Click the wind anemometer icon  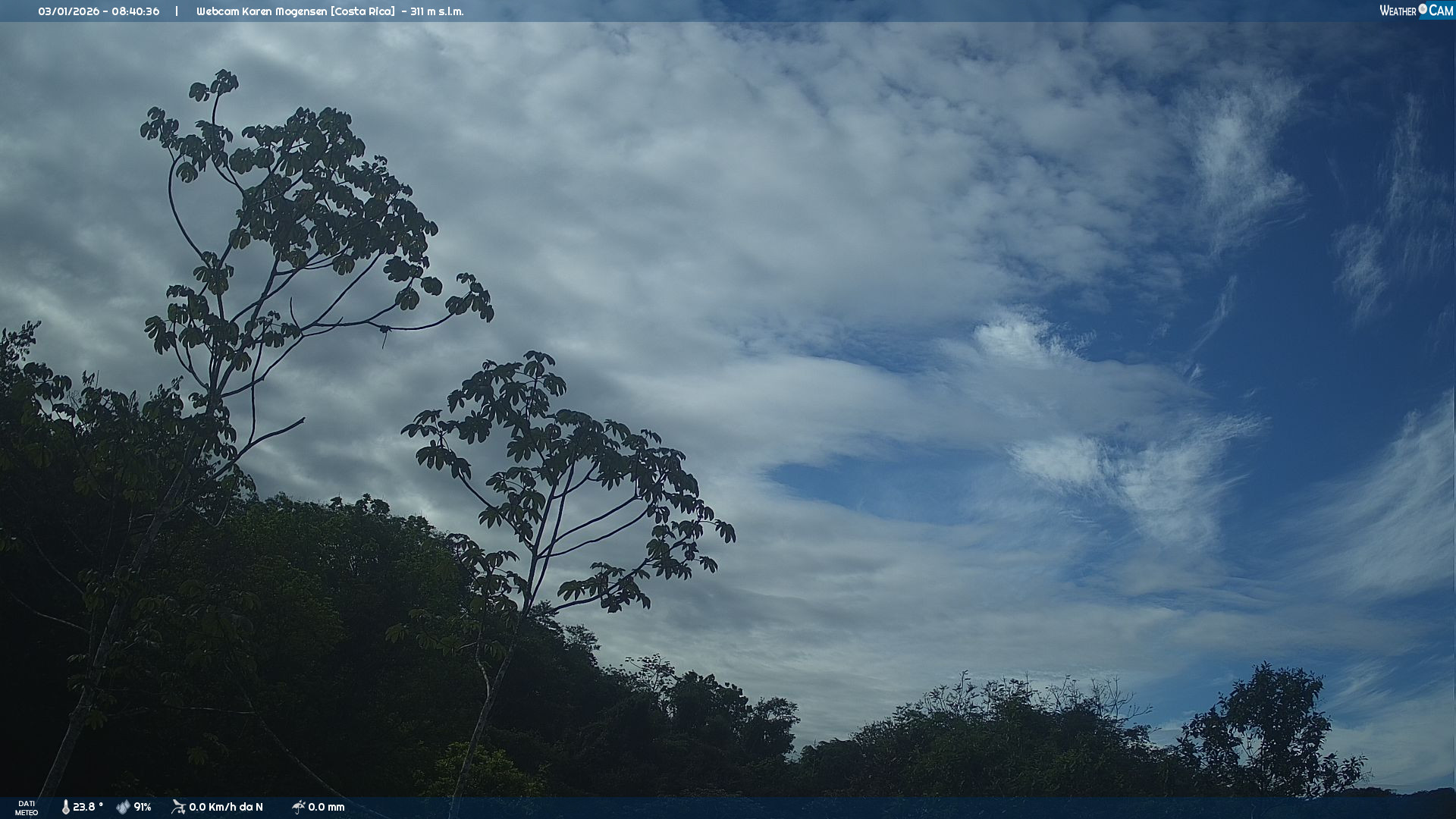tap(179, 807)
